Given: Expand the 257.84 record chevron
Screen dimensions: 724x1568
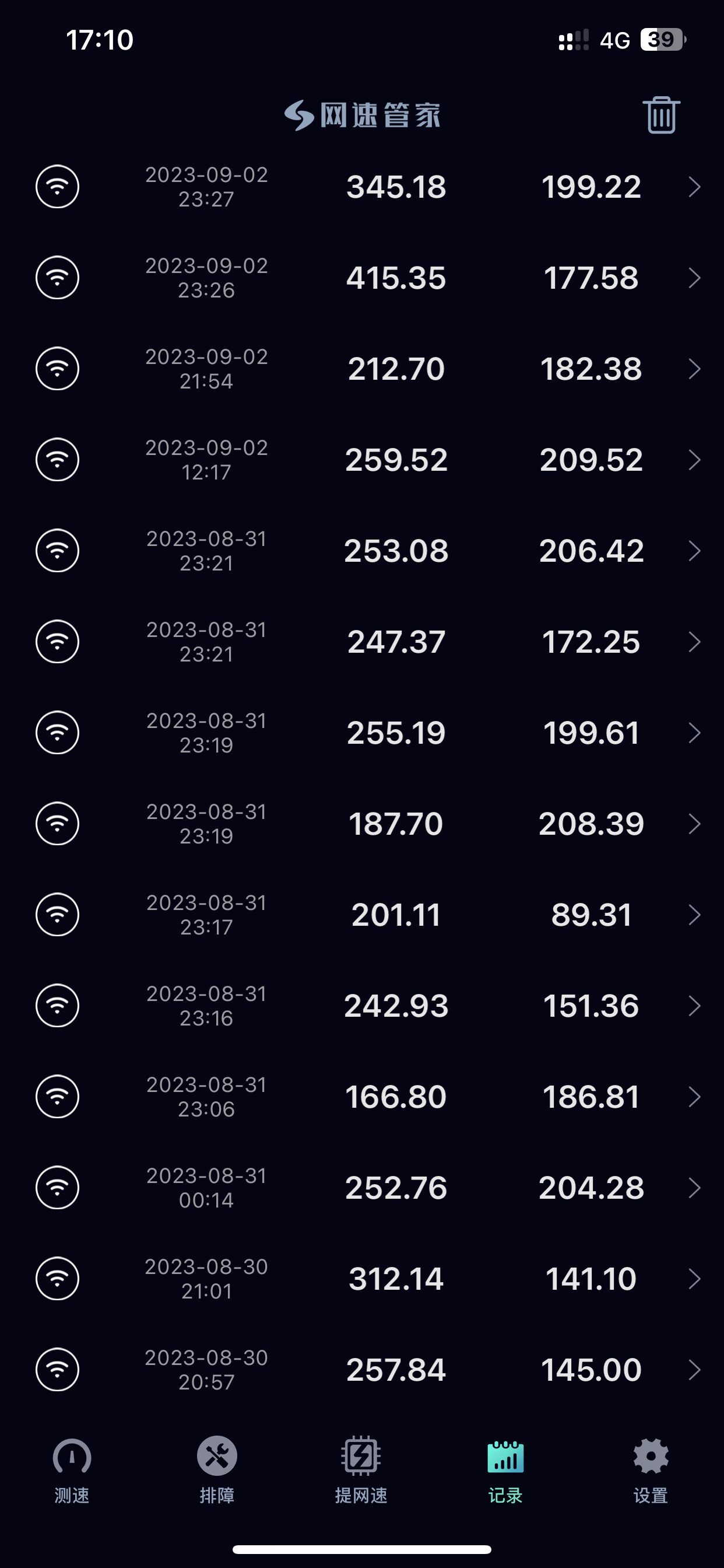Looking at the screenshot, I should click(694, 1370).
